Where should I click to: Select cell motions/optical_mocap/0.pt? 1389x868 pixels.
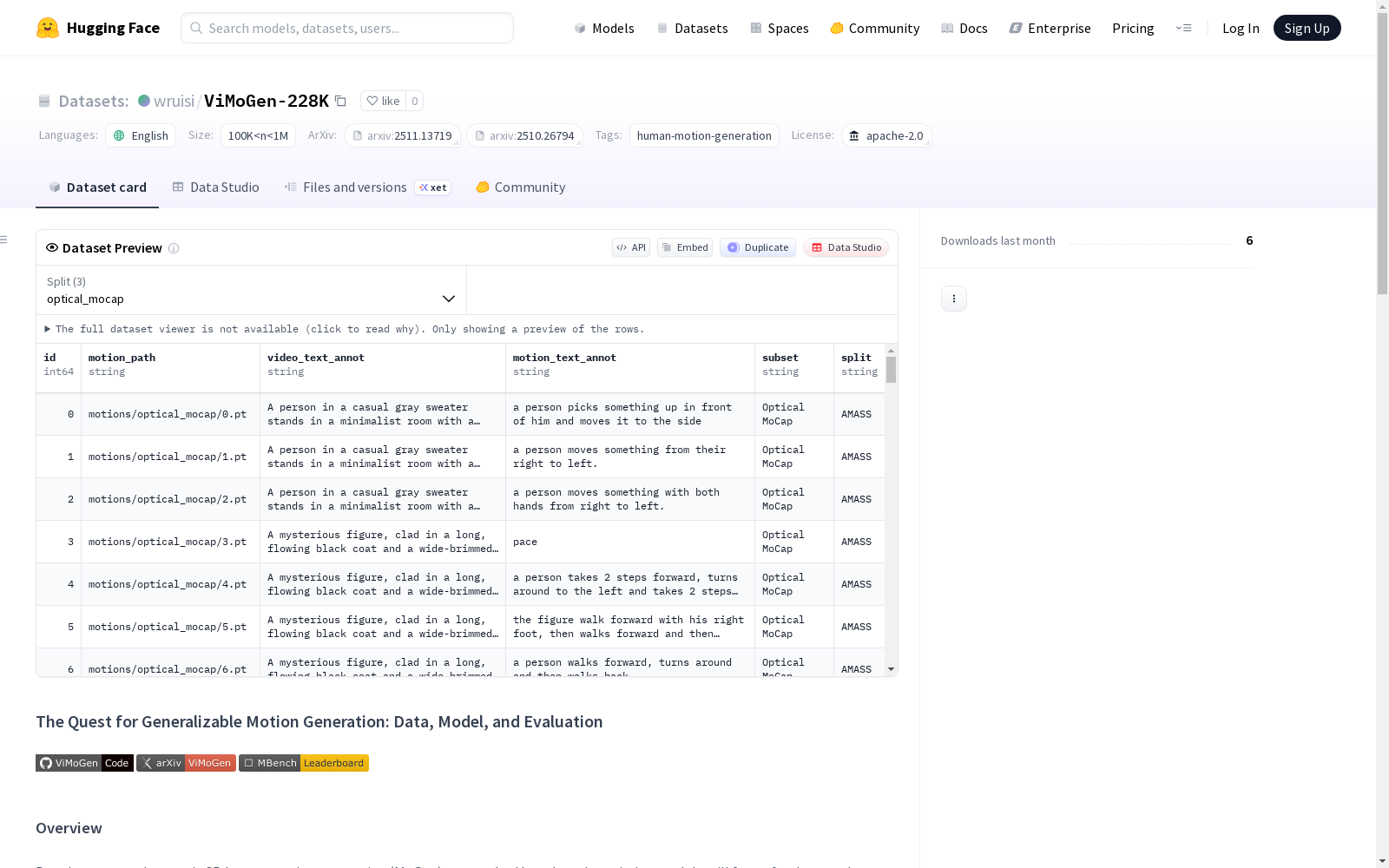pyautogui.click(x=170, y=414)
